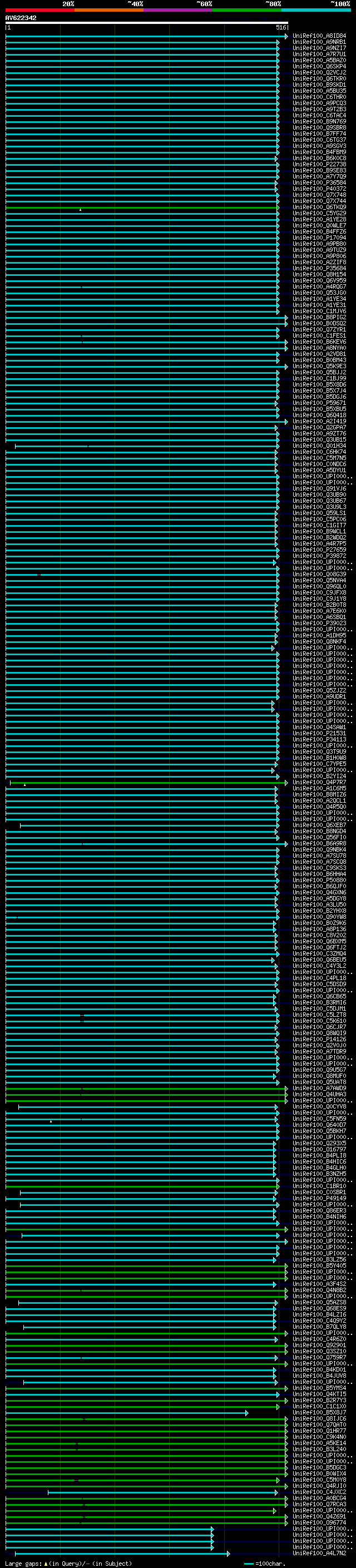The image size is (356, 1568).
Task: Select hit label UniRef100_A7R7U1
Action: click(319, 54)
